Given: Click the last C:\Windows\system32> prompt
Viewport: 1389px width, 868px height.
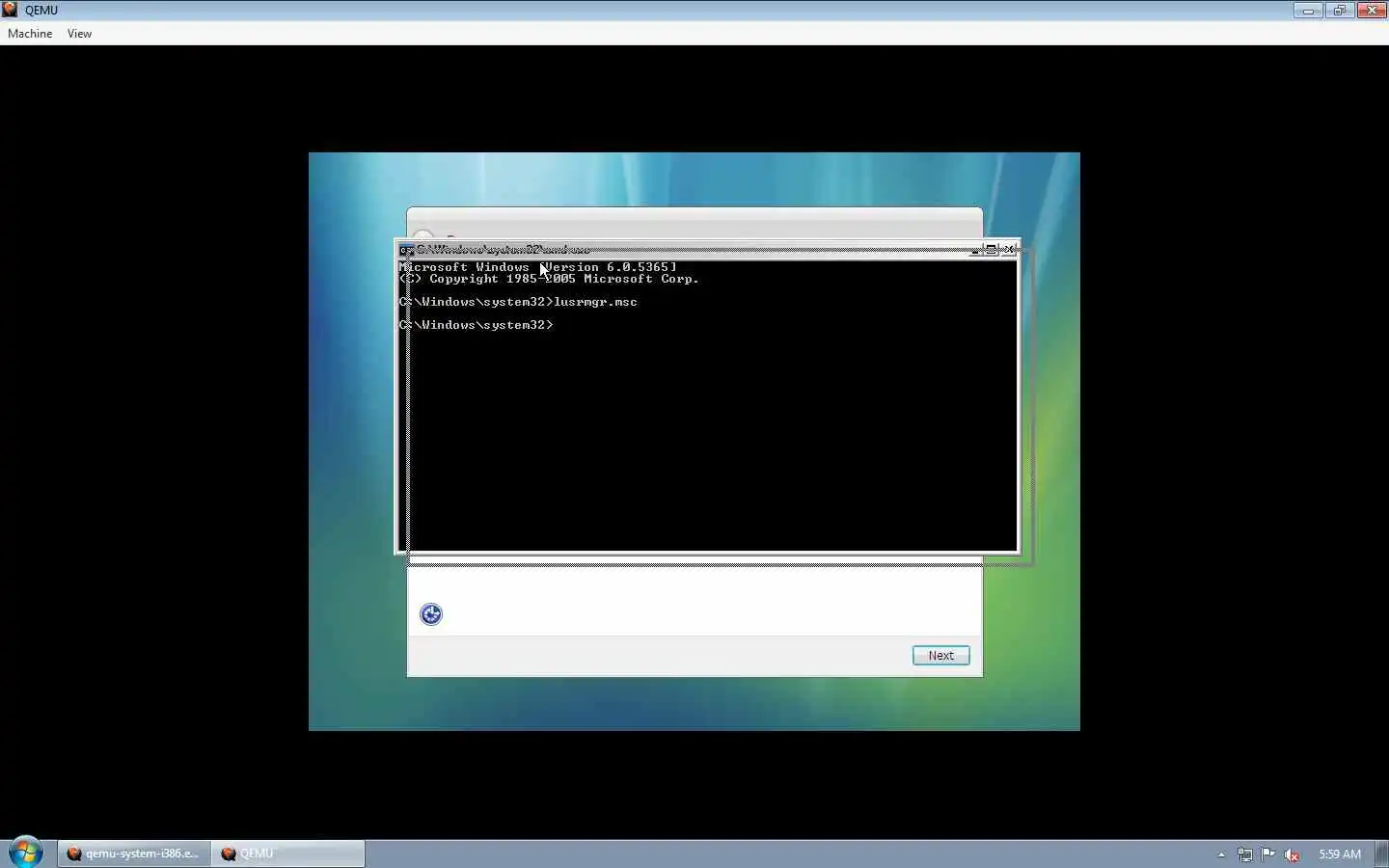Looking at the screenshot, I should (477, 325).
